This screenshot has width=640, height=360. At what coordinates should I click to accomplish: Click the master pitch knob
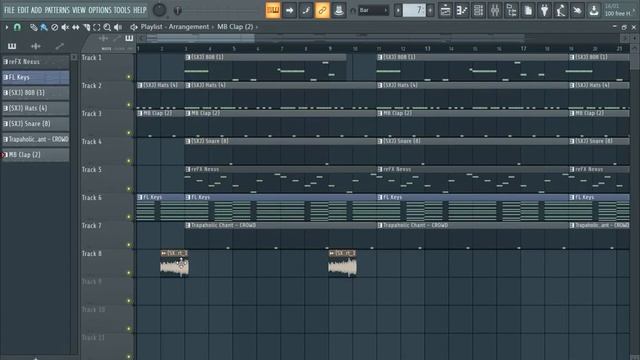click(x=178, y=11)
